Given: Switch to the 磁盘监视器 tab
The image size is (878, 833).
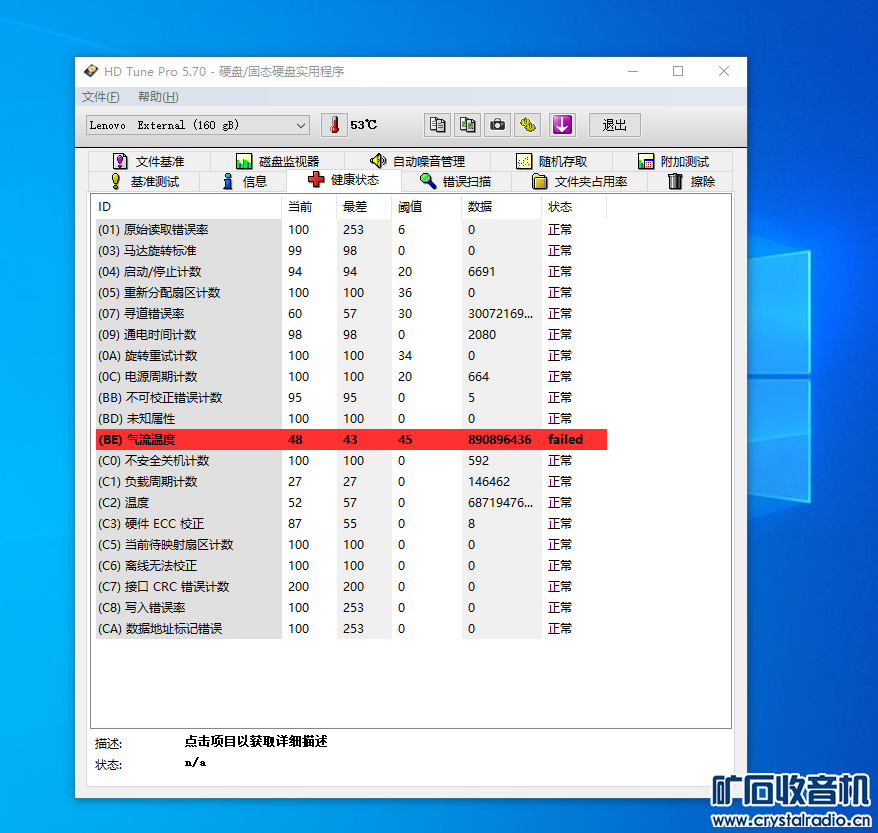Looking at the screenshot, I should 278,161.
